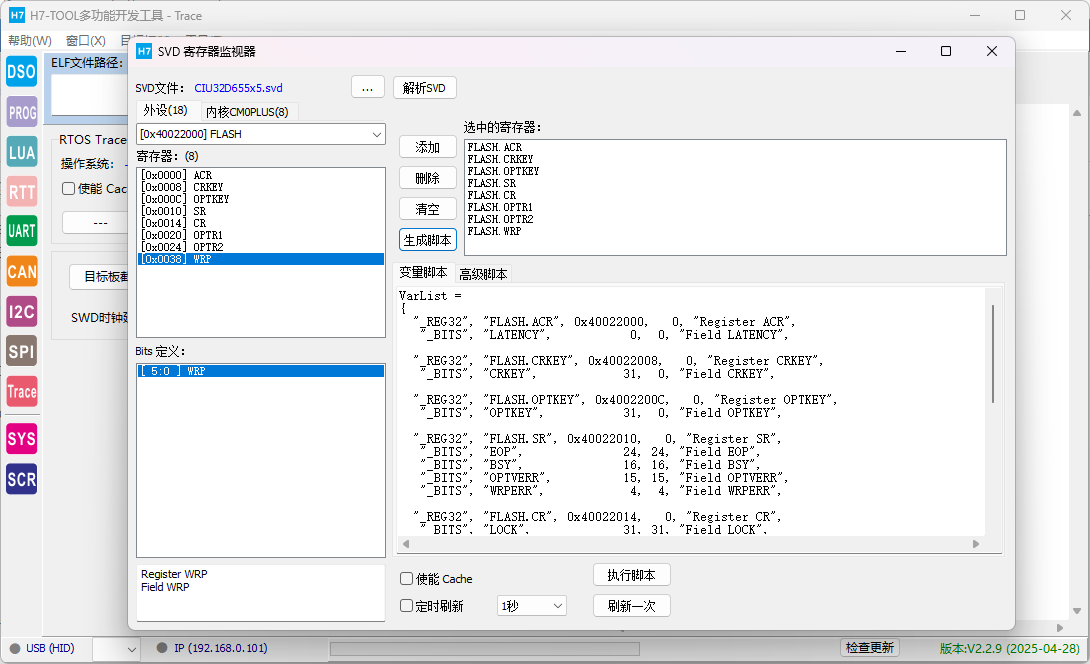Click the script horizontal scrollbar right arrow
This screenshot has height=664, width=1090.
(975, 544)
